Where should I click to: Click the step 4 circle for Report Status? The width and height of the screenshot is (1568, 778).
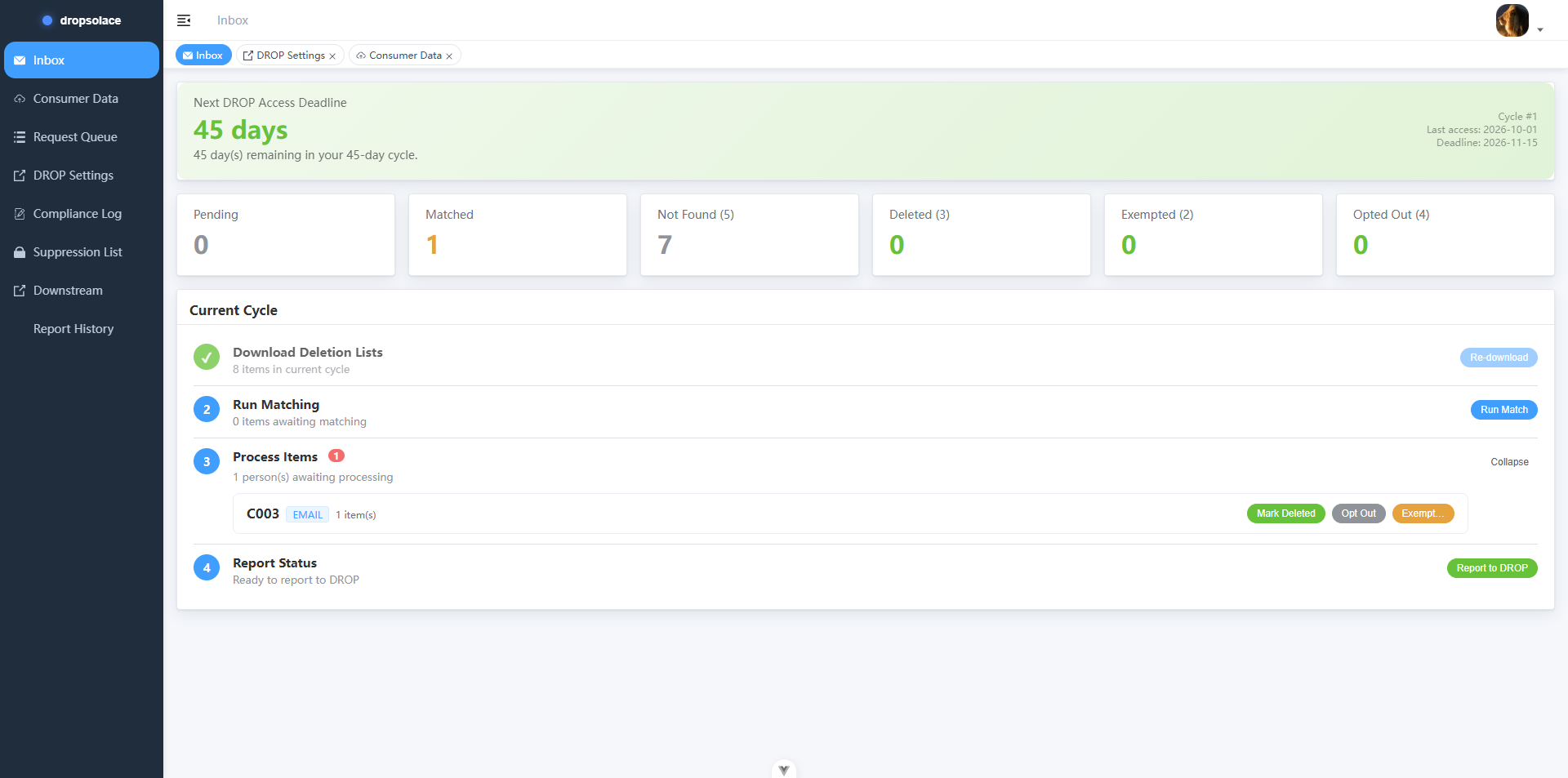click(207, 567)
